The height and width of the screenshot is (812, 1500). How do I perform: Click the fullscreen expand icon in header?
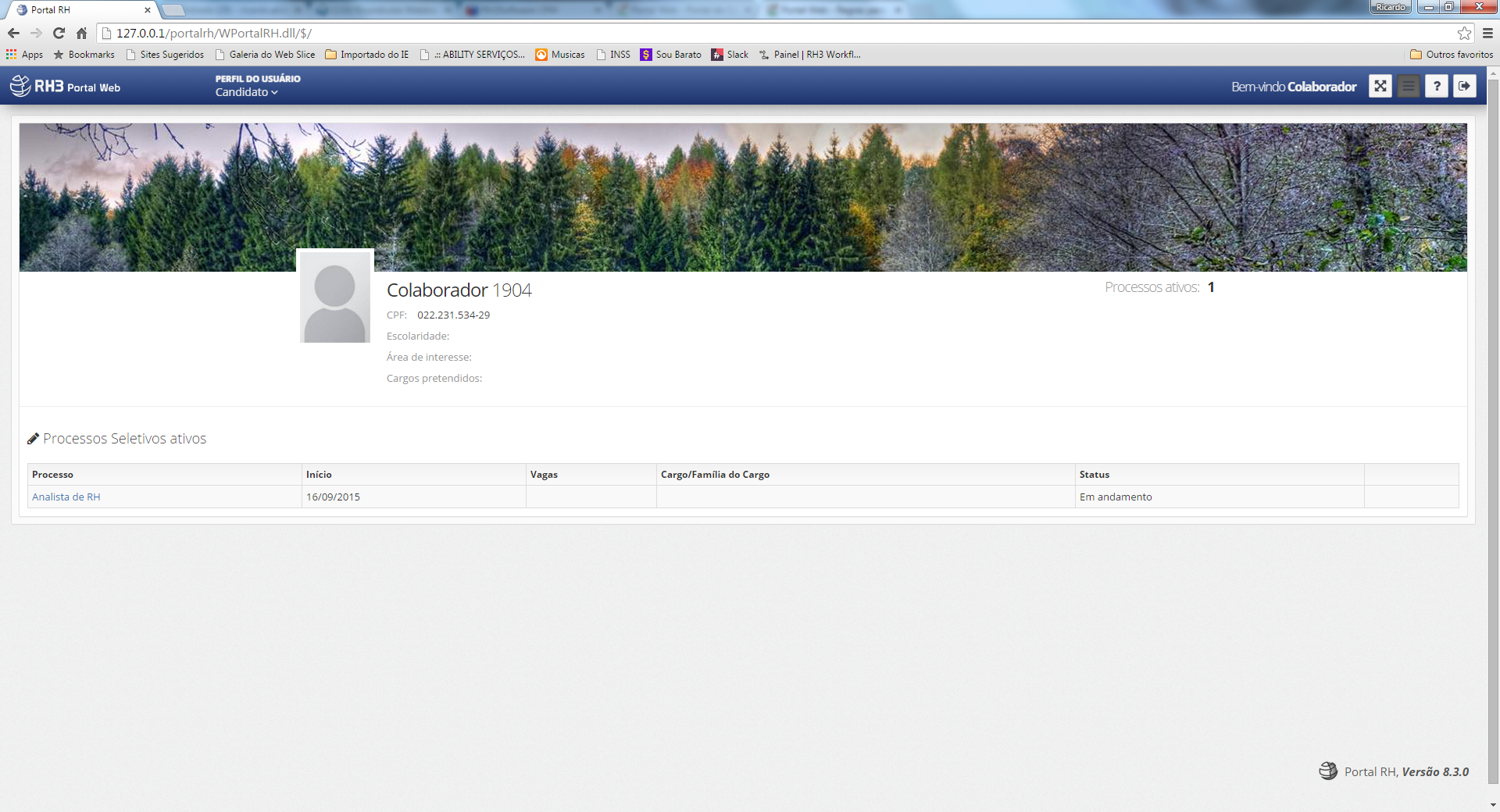pos(1380,87)
